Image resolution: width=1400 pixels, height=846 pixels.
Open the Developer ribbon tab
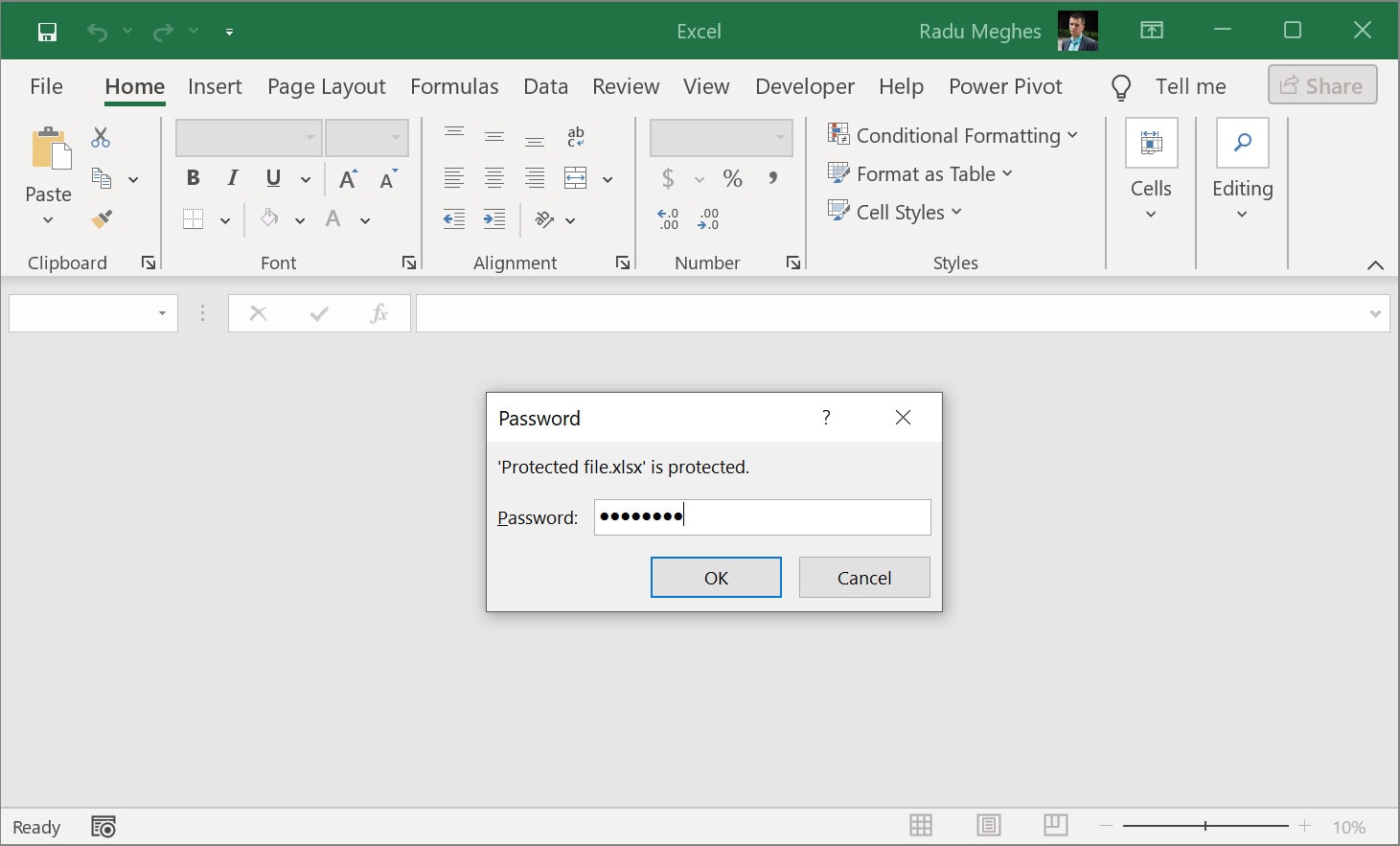point(804,86)
